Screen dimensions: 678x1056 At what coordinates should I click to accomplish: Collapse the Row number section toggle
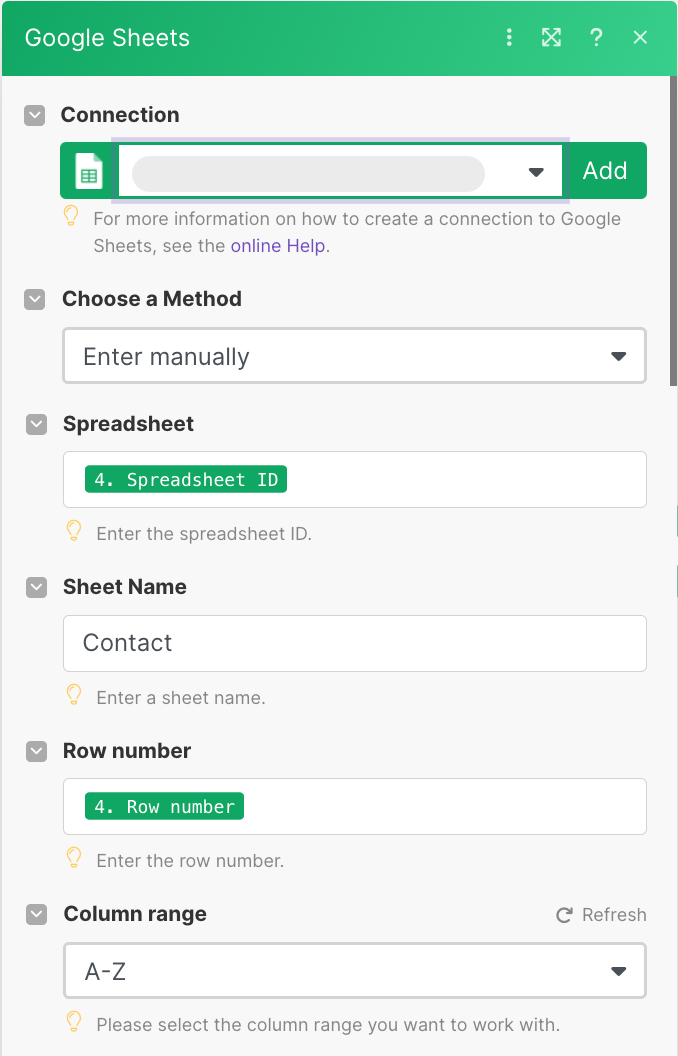click(x=36, y=752)
